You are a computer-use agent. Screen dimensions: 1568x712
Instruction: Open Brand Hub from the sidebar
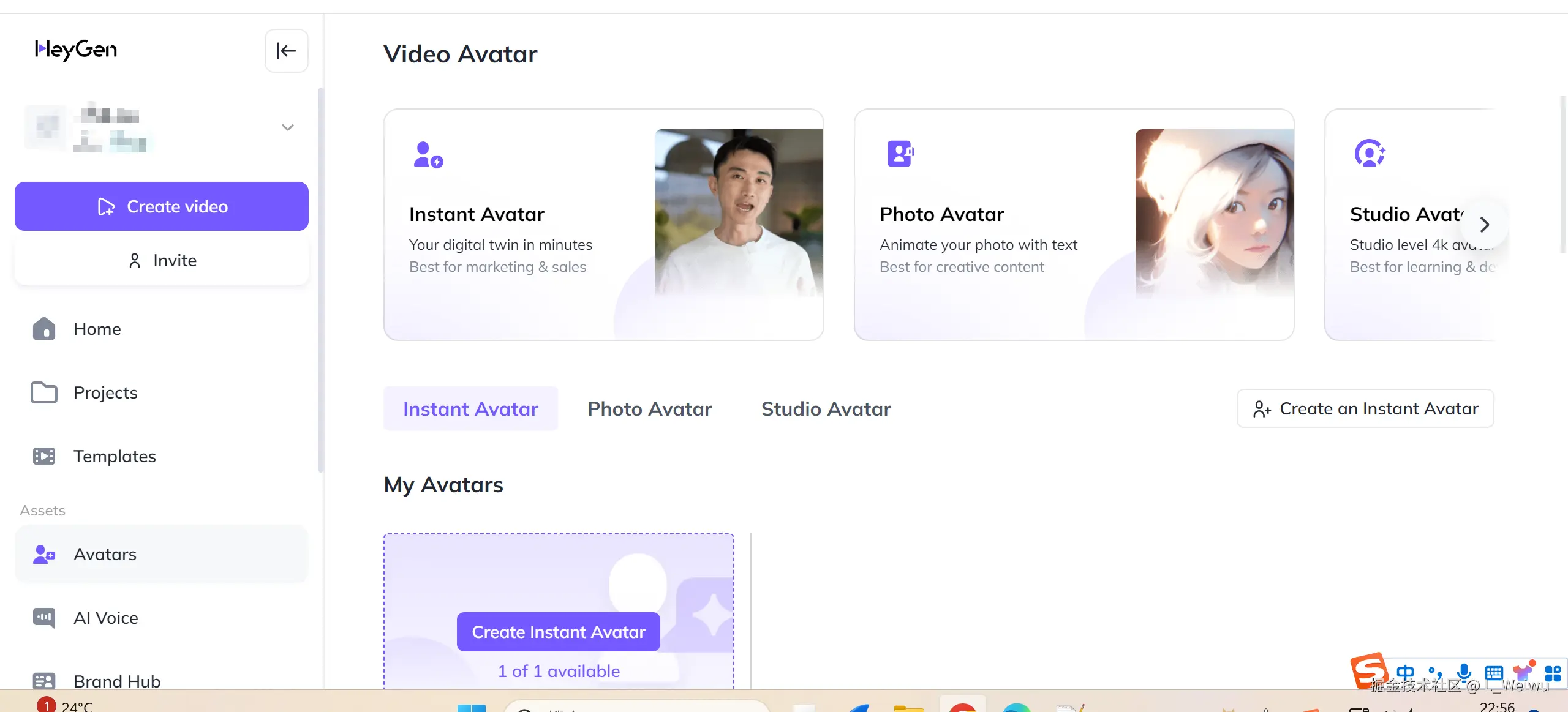116,680
